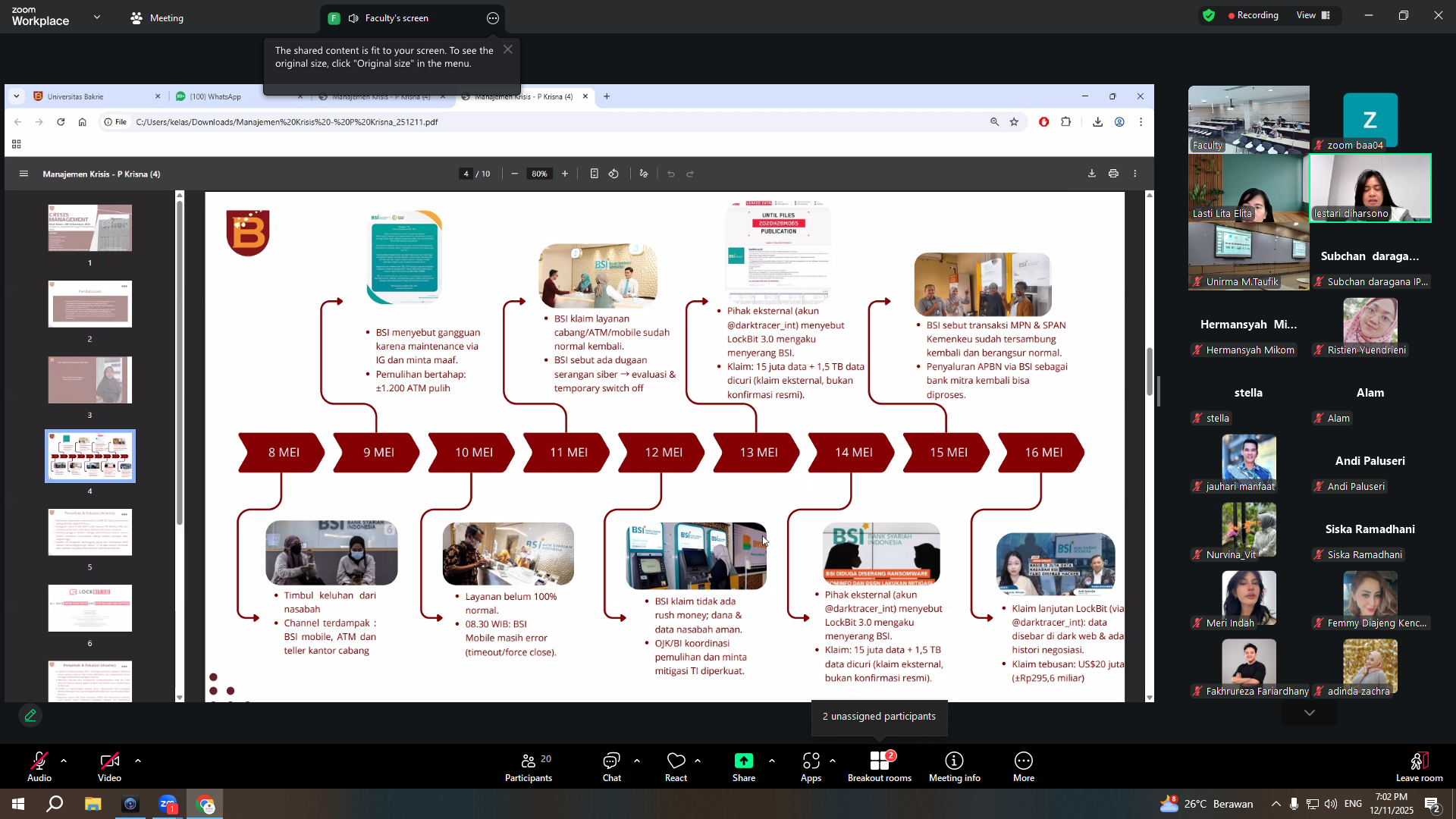Open the annotation pencil tool
The height and width of the screenshot is (819, 1456).
(x=30, y=715)
